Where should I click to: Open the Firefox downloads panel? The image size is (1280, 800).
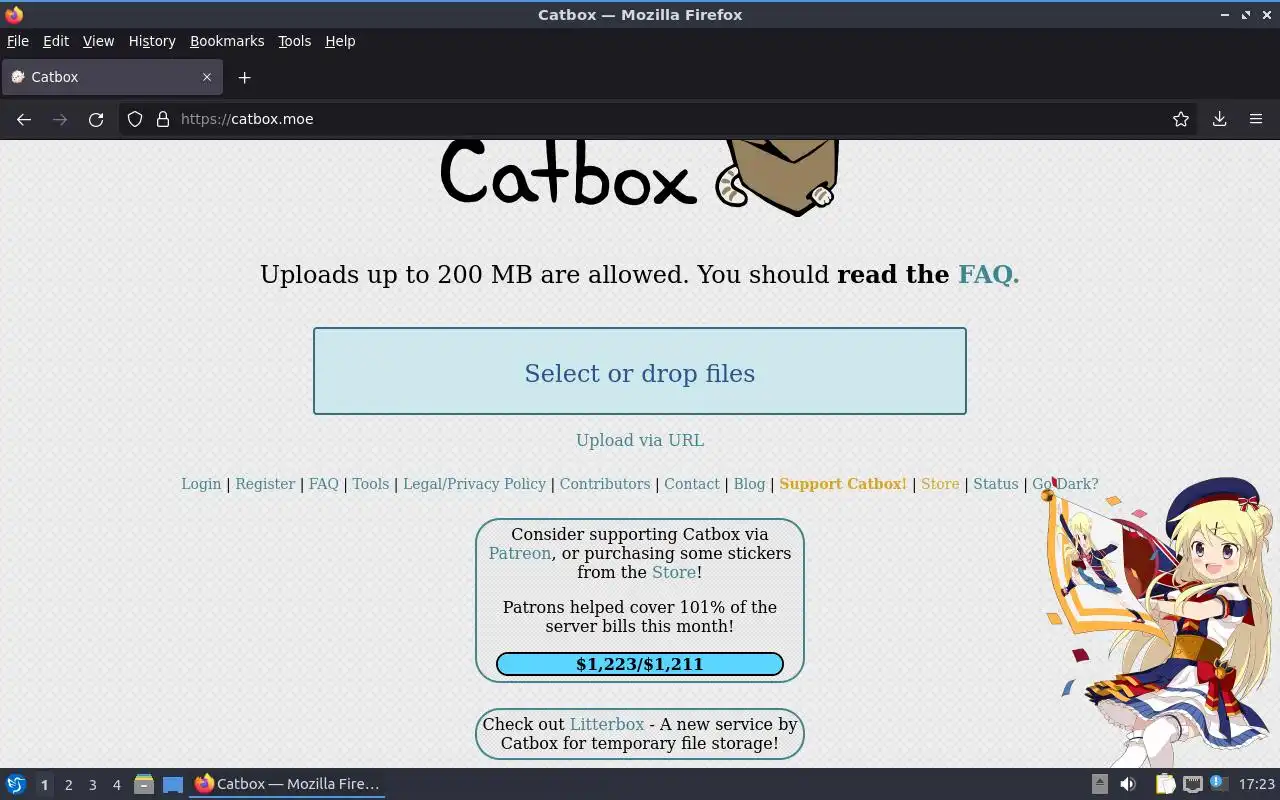[x=1219, y=119]
